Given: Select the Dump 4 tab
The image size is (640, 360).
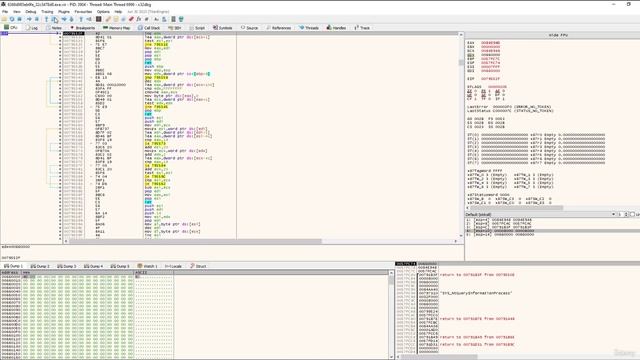Looking at the screenshot, I should (x=93, y=266).
